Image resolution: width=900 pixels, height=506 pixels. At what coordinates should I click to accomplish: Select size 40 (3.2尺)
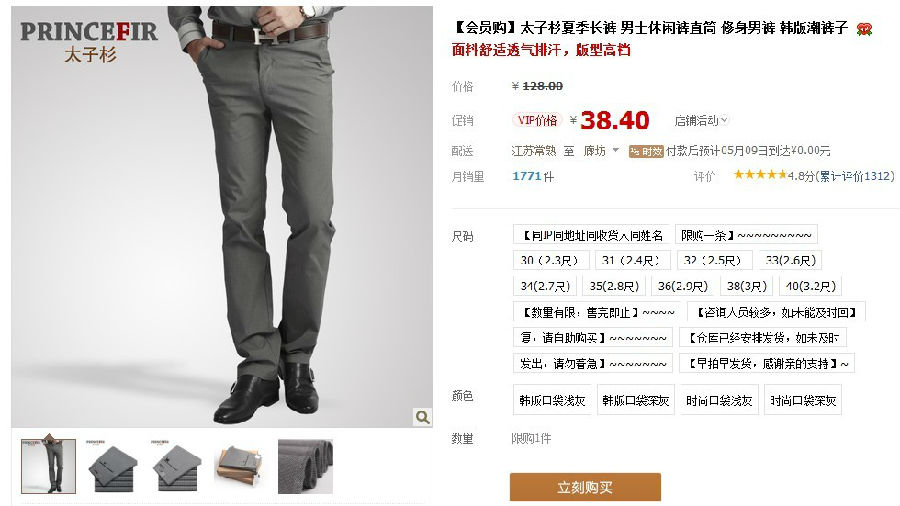(x=810, y=286)
